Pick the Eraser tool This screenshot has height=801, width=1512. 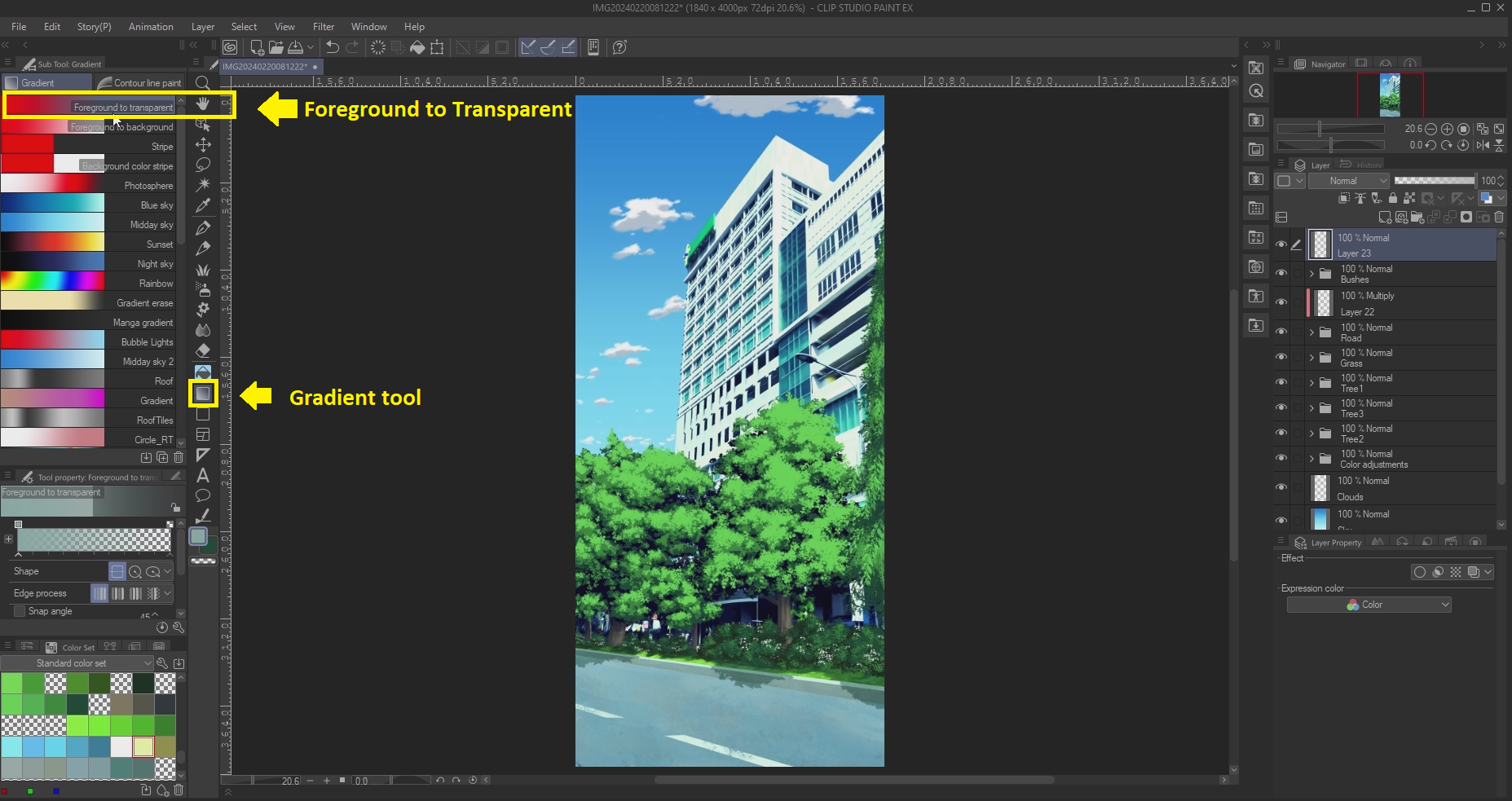pos(203,350)
